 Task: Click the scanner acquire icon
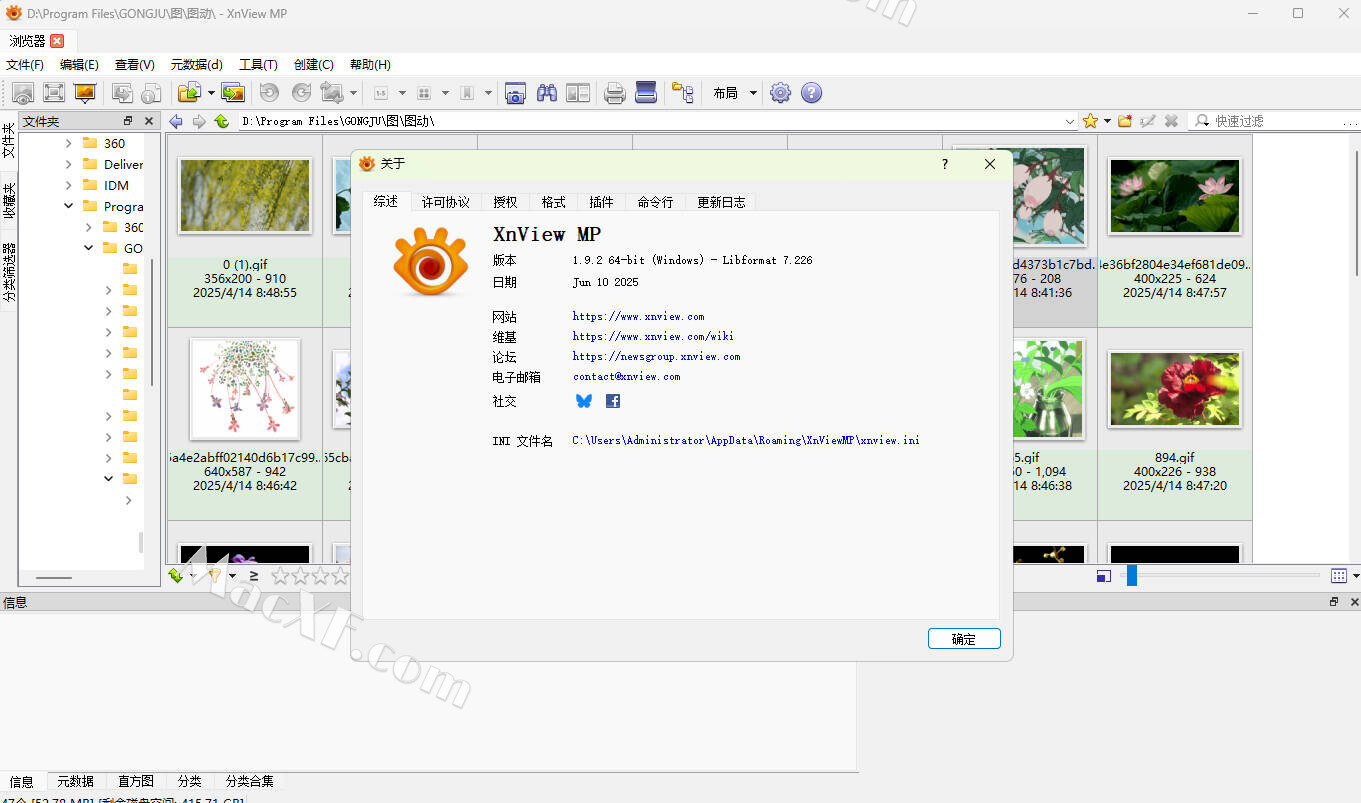point(646,93)
